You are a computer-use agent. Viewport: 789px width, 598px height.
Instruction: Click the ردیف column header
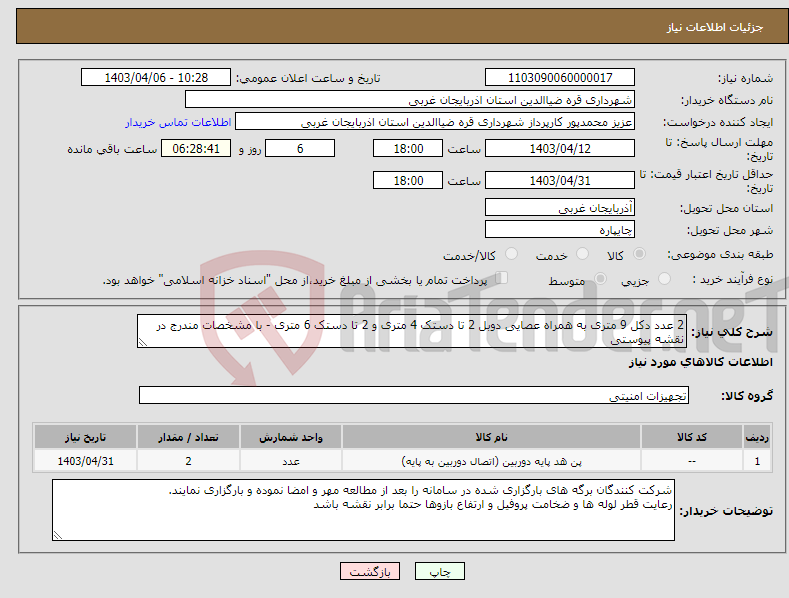757,437
